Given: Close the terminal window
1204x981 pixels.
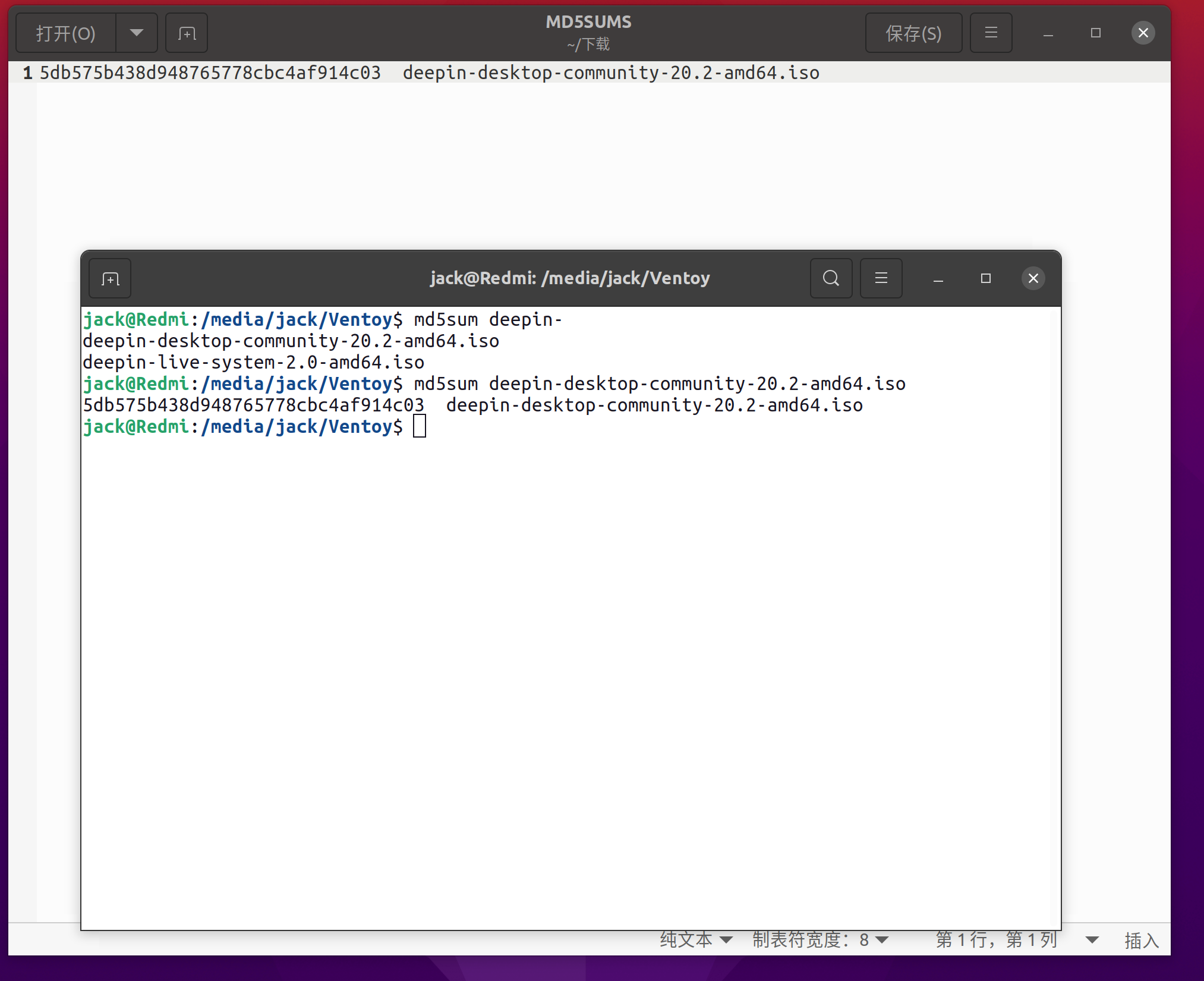Looking at the screenshot, I should pyautogui.click(x=1033, y=278).
